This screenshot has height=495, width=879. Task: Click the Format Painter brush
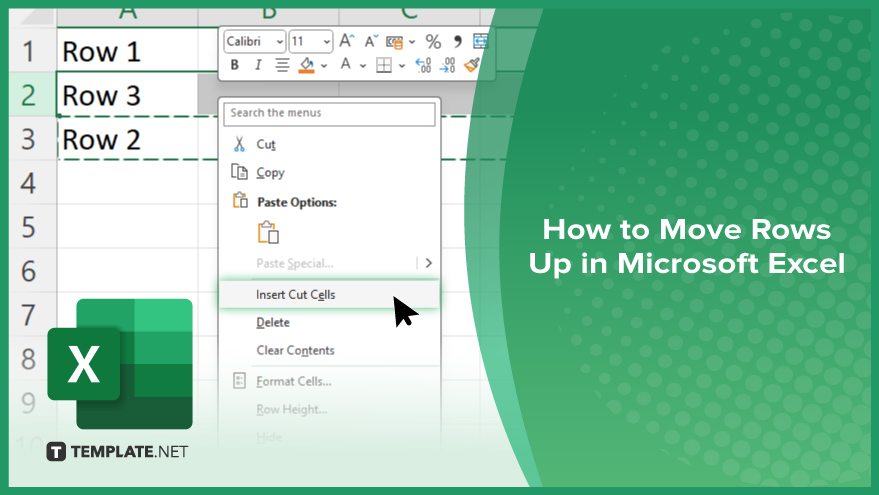coord(471,65)
